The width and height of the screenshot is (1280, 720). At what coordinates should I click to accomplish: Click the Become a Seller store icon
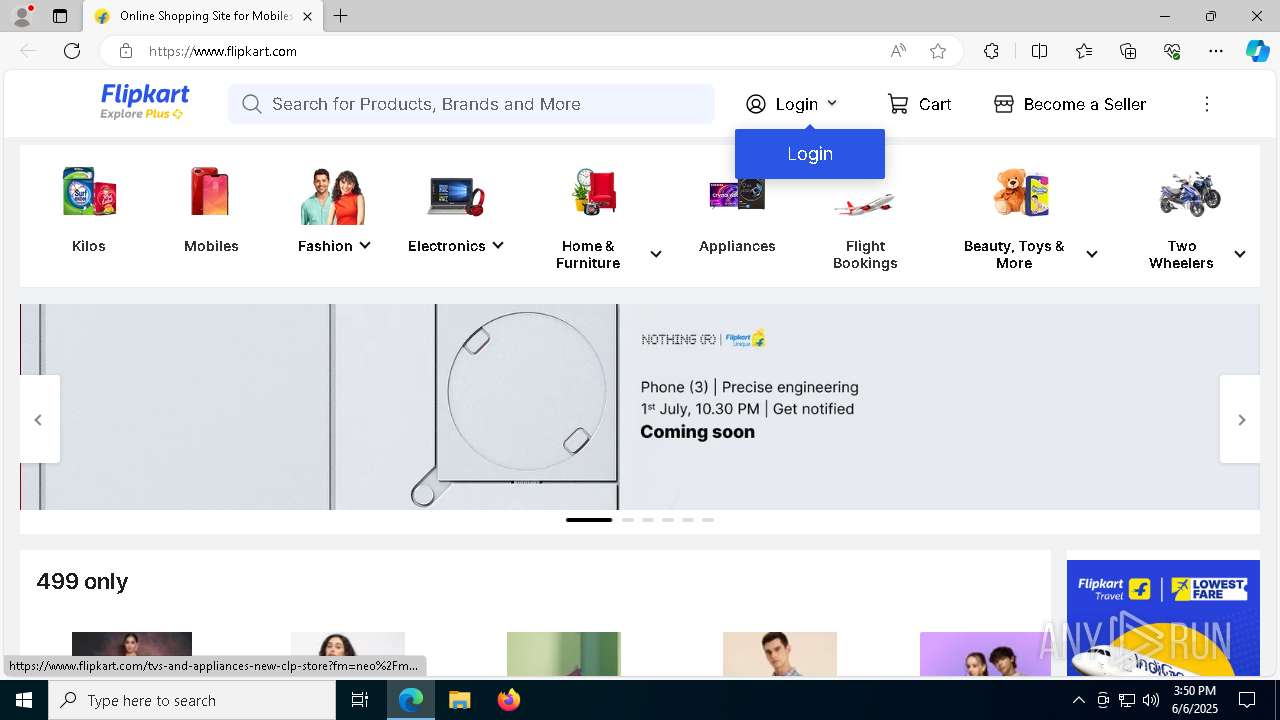1004,104
